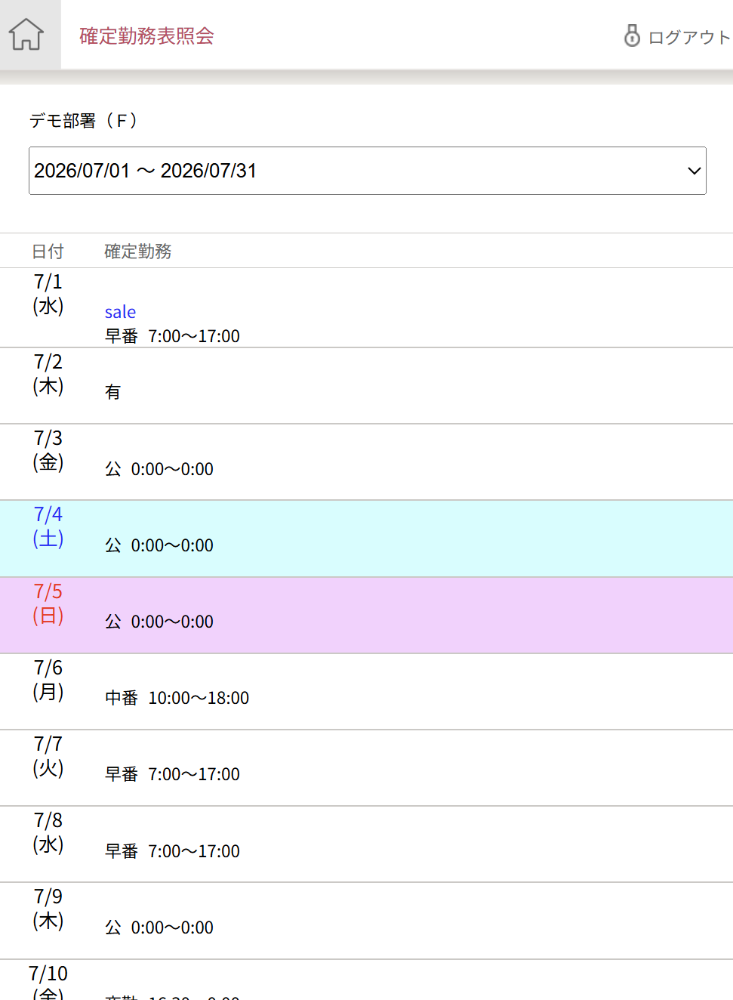Image resolution: width=733 pixels, height=1000 pixels.
Task: Select the Saturday 7/4 公 0:00～0:00 entry
Action: click(159, 545)
